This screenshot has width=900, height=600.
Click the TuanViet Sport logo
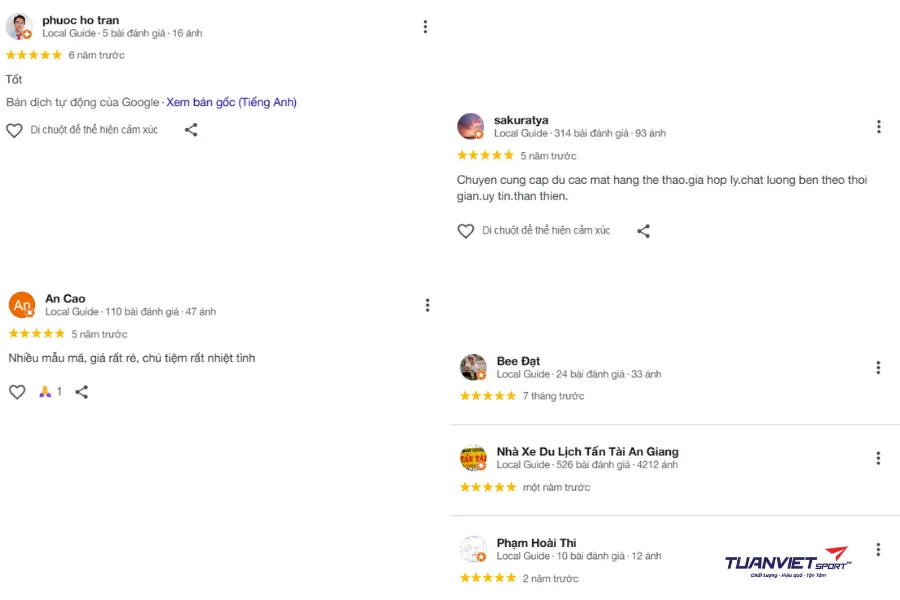(787, 562)
